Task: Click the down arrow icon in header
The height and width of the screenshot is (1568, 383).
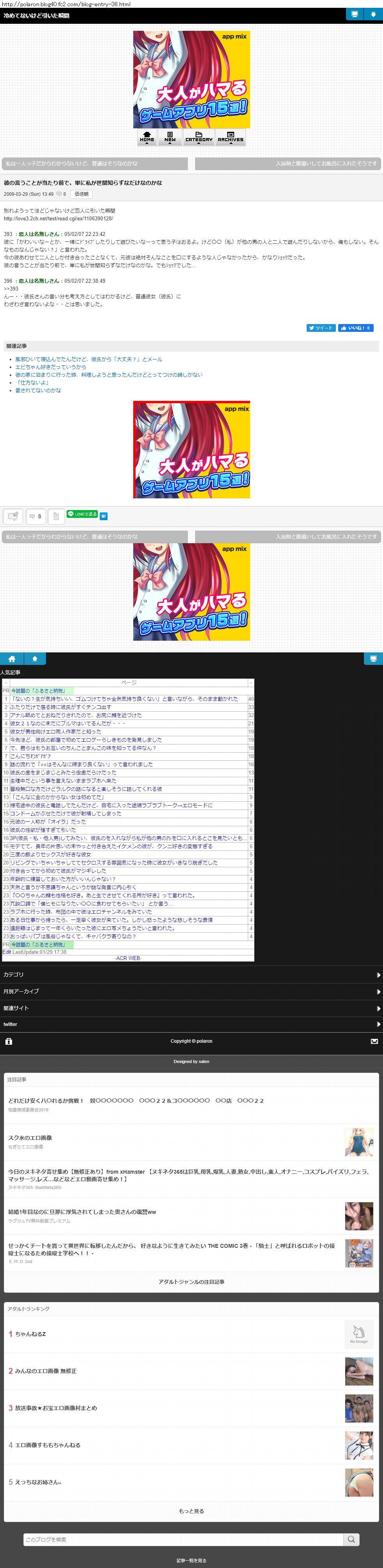Action: coord(373,14)
